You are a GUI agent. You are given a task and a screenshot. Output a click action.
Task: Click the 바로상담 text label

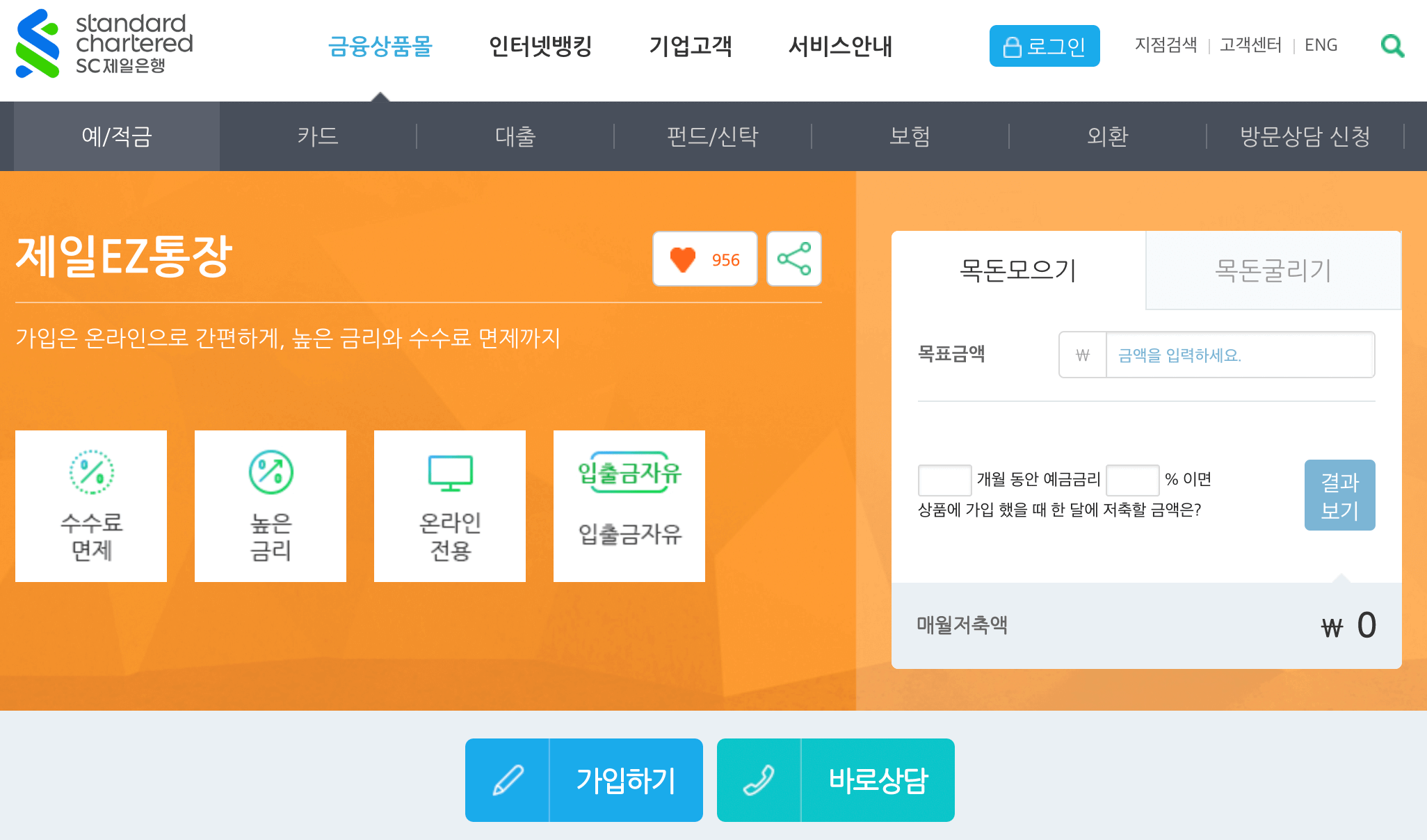[x=878, y=780]
